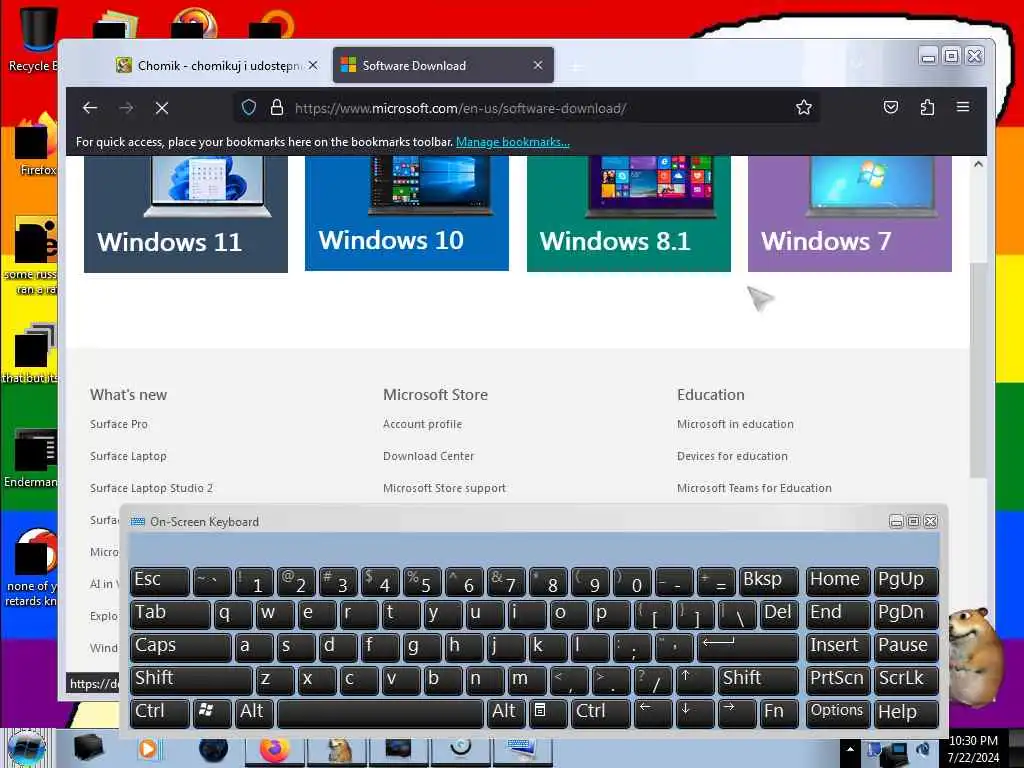Open Microsoft Store support link
Image resolution: width=1024 pixels, height=768 pixels.
tap(444, 488)
